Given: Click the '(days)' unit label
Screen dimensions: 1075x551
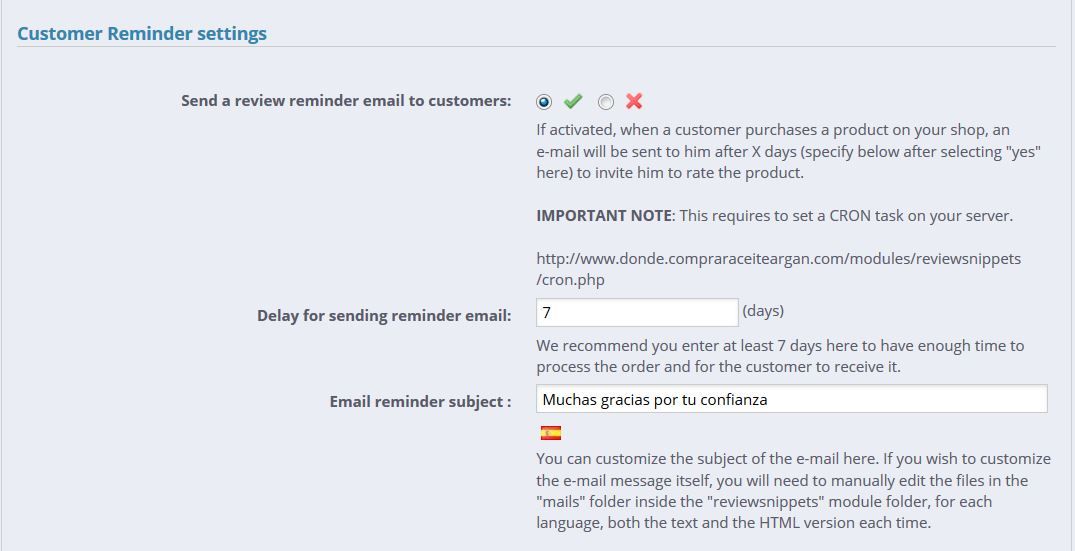Looking at the screenshot, I should tap(763, 311).
